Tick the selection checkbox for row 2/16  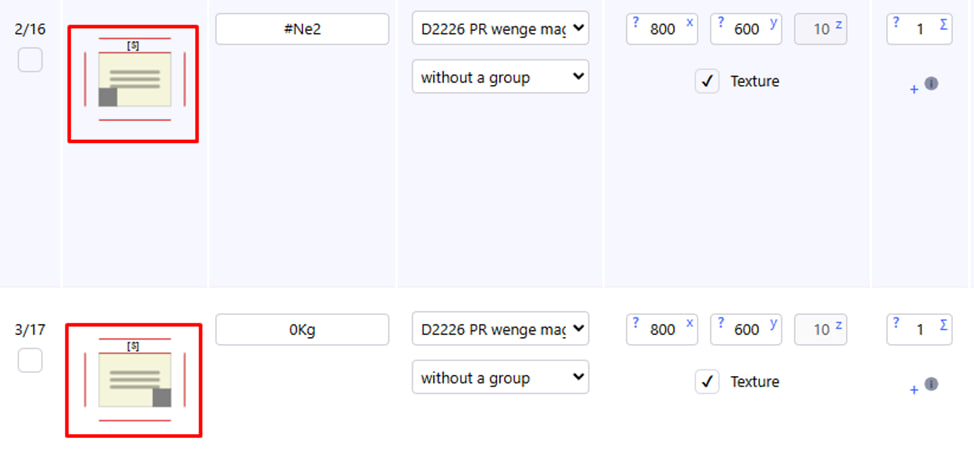[x=30, y=60]
